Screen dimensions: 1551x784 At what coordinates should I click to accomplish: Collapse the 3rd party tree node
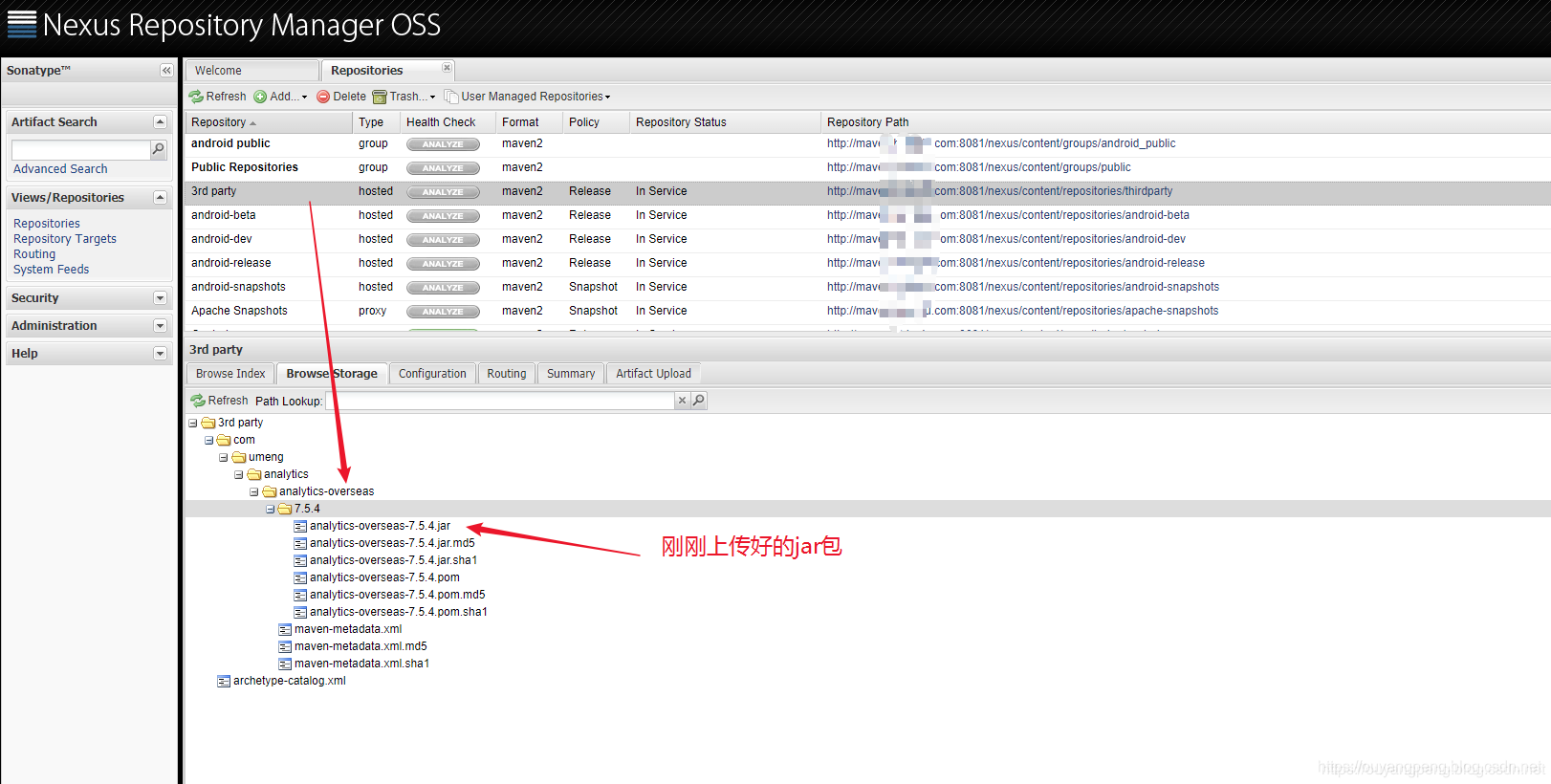193,423
